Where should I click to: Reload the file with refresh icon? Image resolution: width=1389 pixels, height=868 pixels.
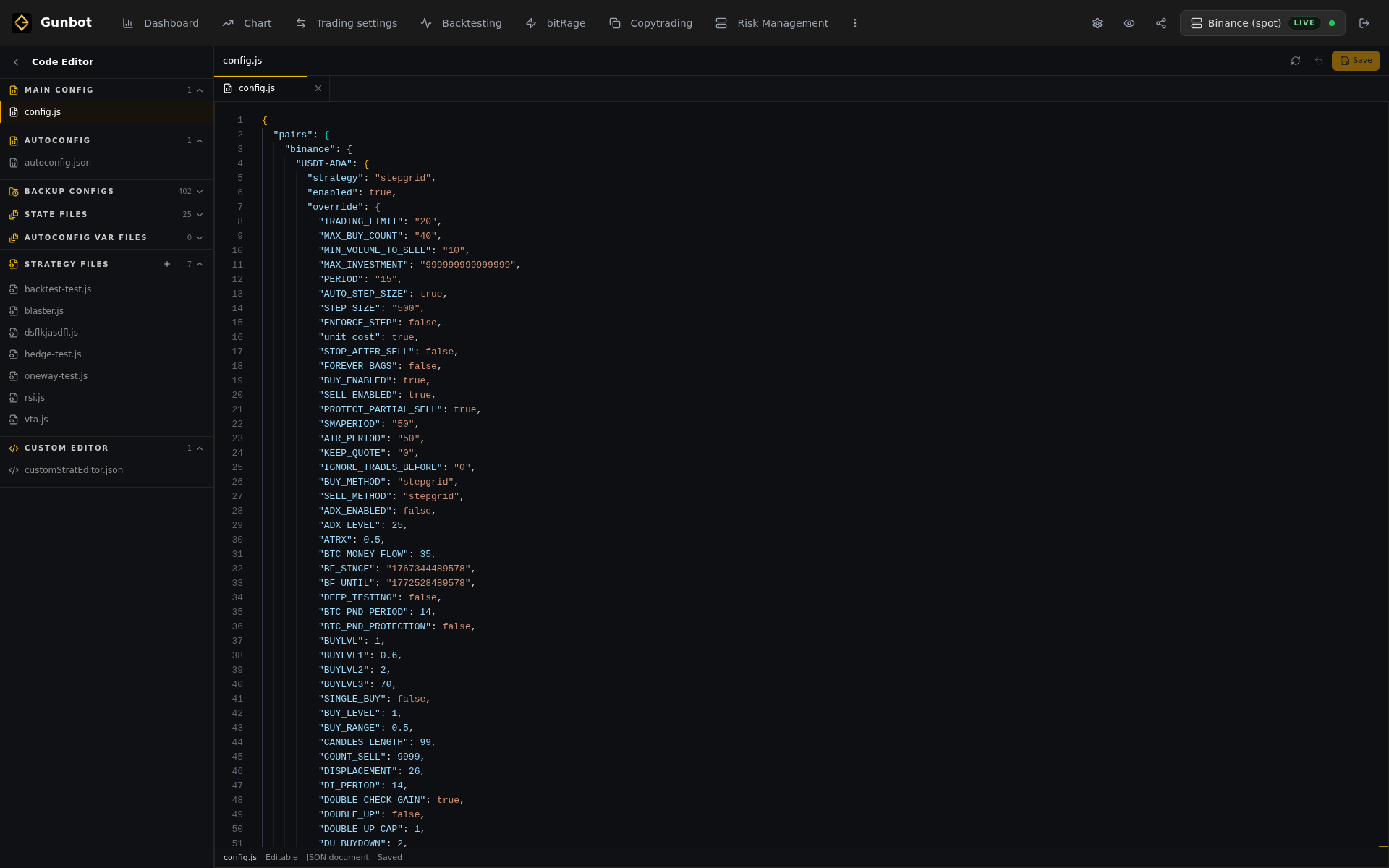(x=1296, y=61)
